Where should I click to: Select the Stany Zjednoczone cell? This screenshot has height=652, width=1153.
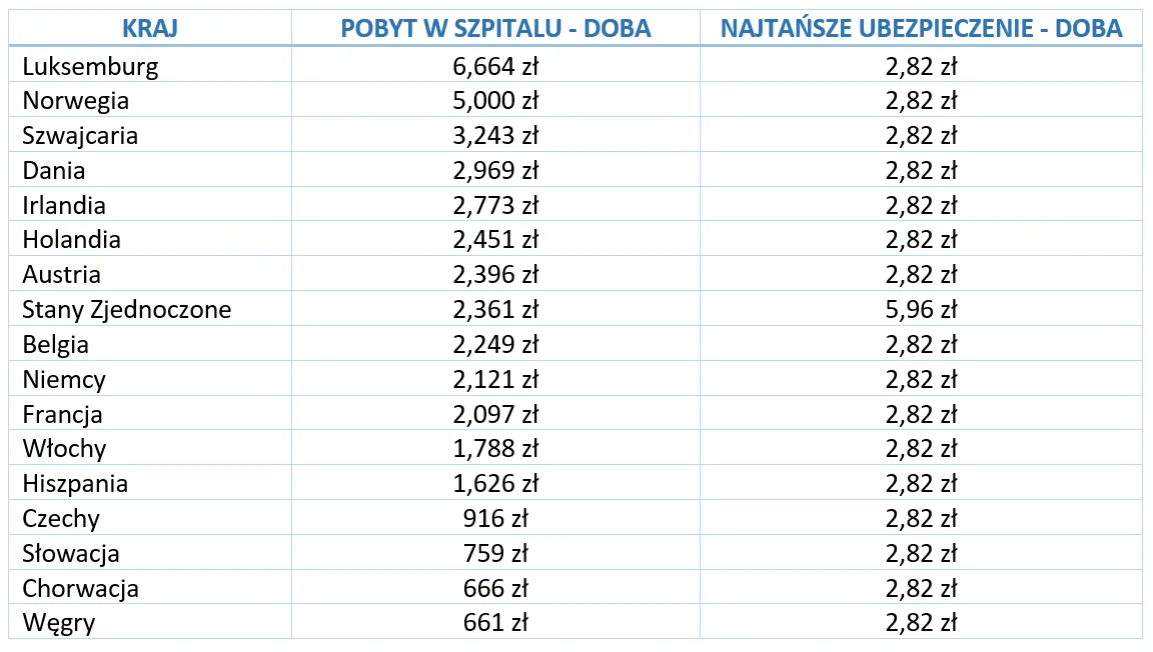coord(127,310)
